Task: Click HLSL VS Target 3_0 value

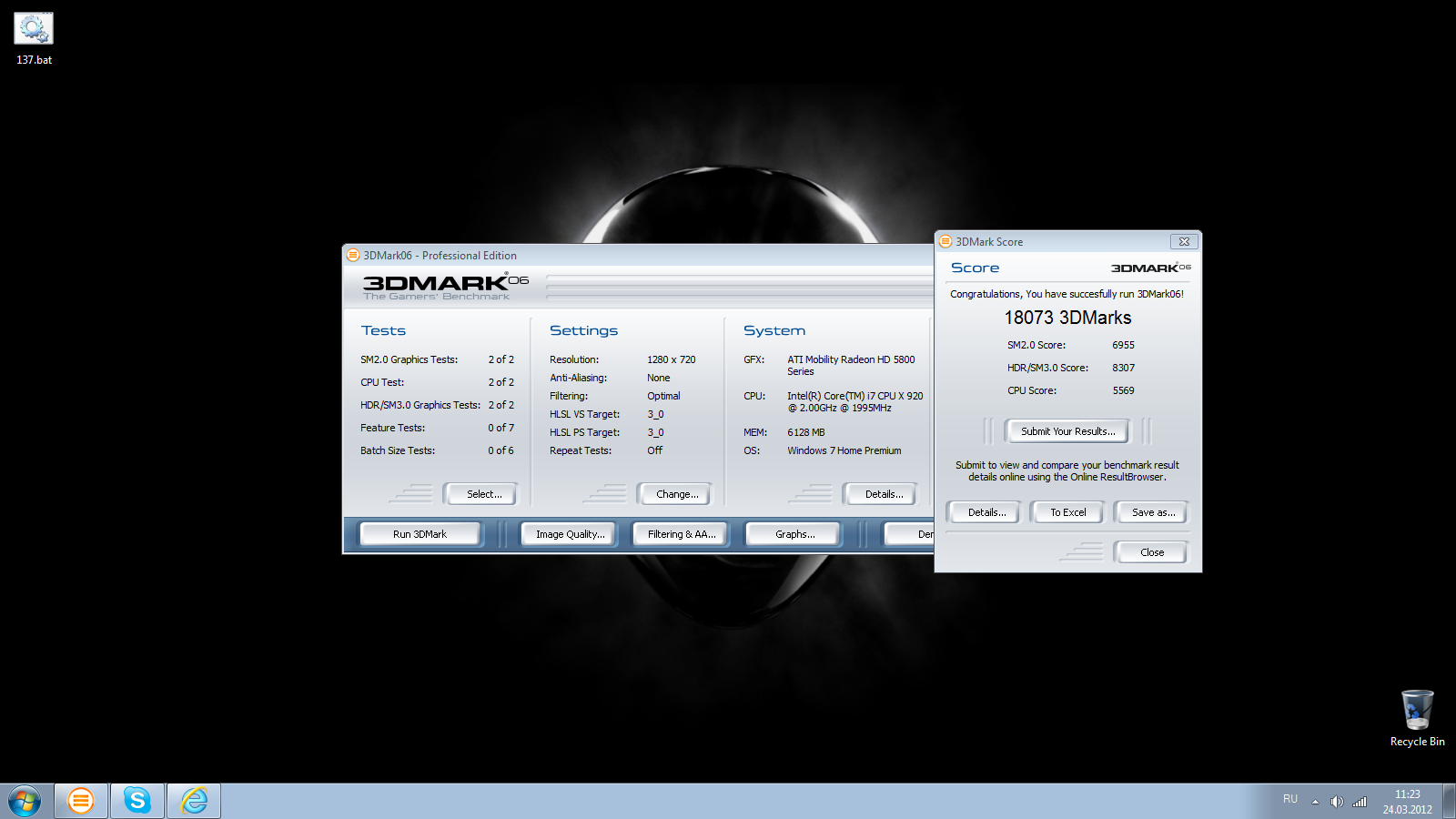Action: (x=655, y=414)
